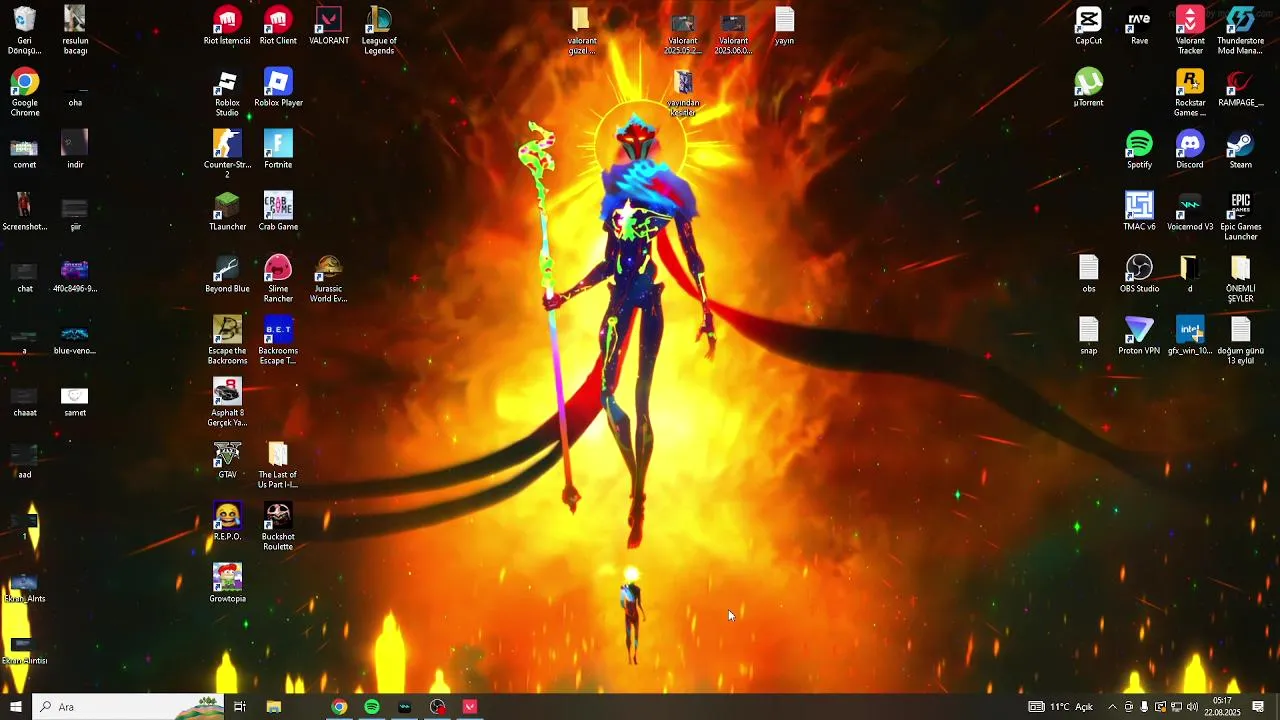The height and width of the screenshot is (720, 1280).
Task: Open the valorant güzel folder
Action: (581, 31)
